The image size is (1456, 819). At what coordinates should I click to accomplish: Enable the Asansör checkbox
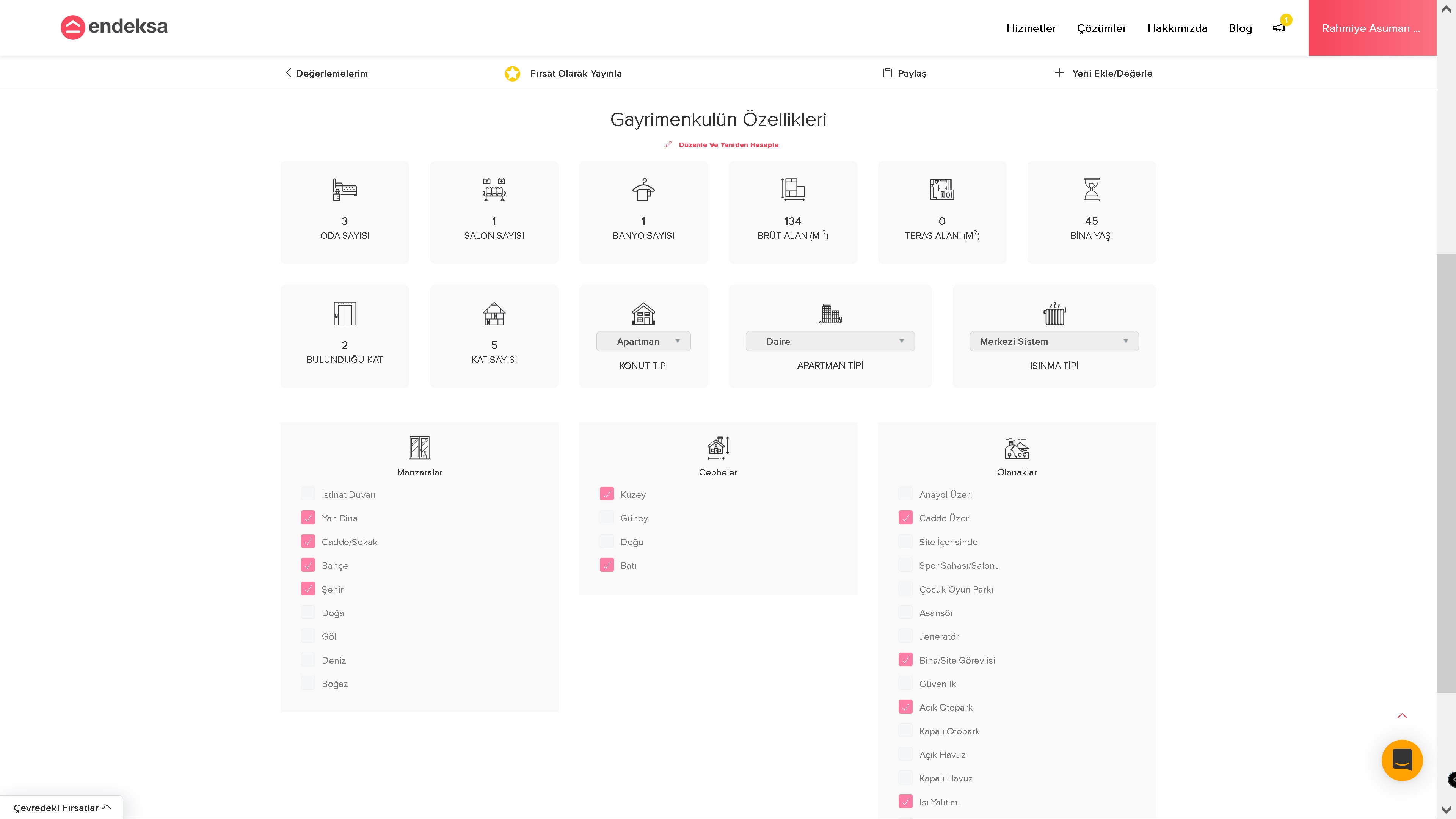tap(905, 612)
